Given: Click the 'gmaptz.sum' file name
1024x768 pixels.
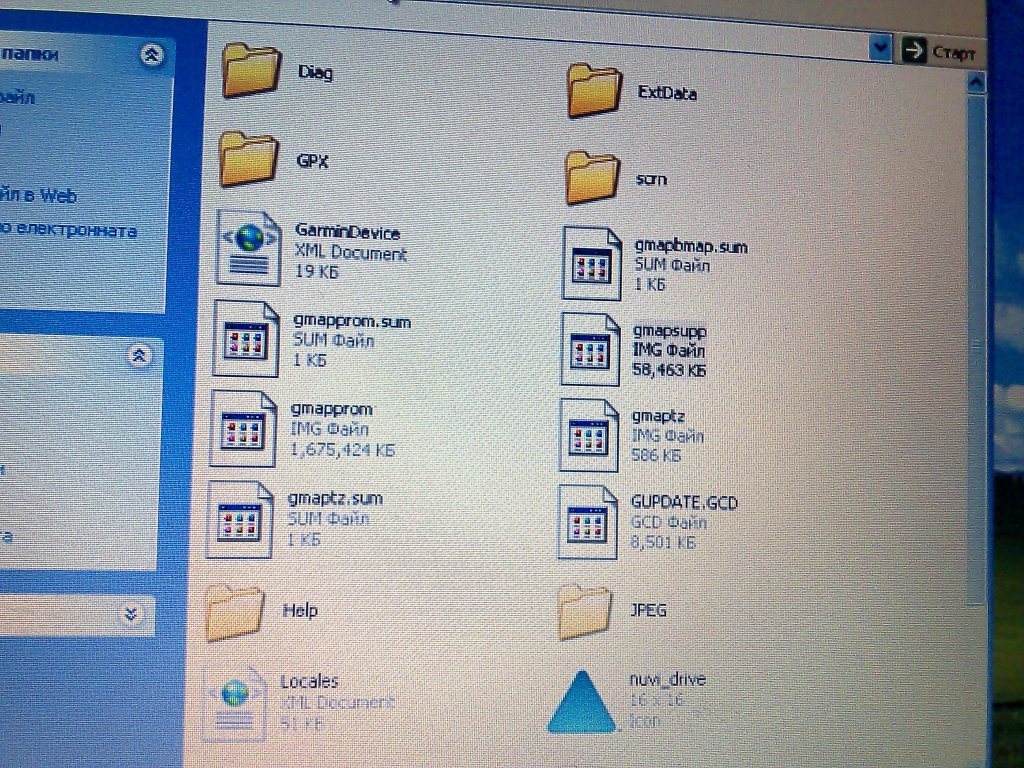Looking at the screenshot, I should coord(335,499).
